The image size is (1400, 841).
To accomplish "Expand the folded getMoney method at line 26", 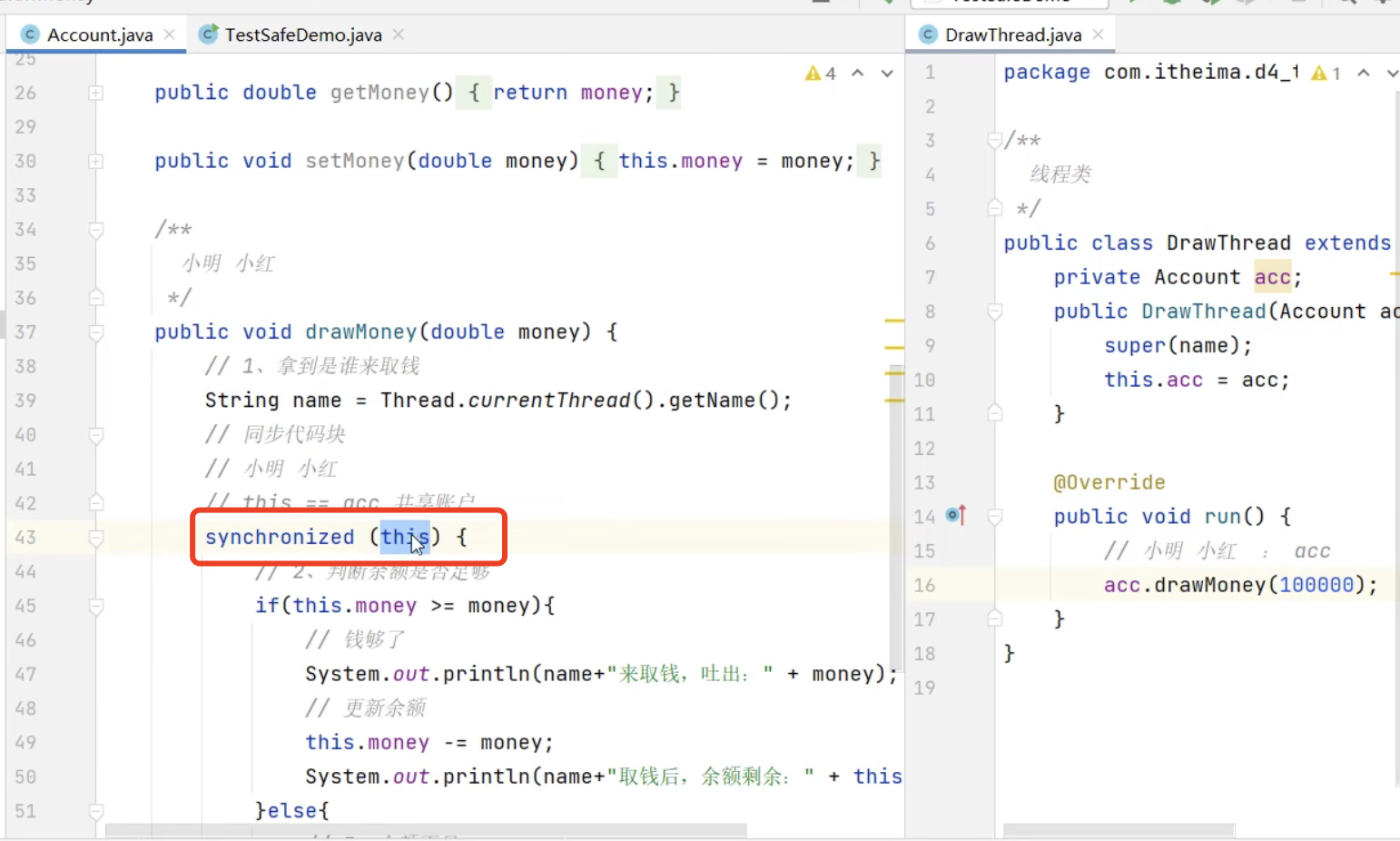I will (x=96, y=93).
